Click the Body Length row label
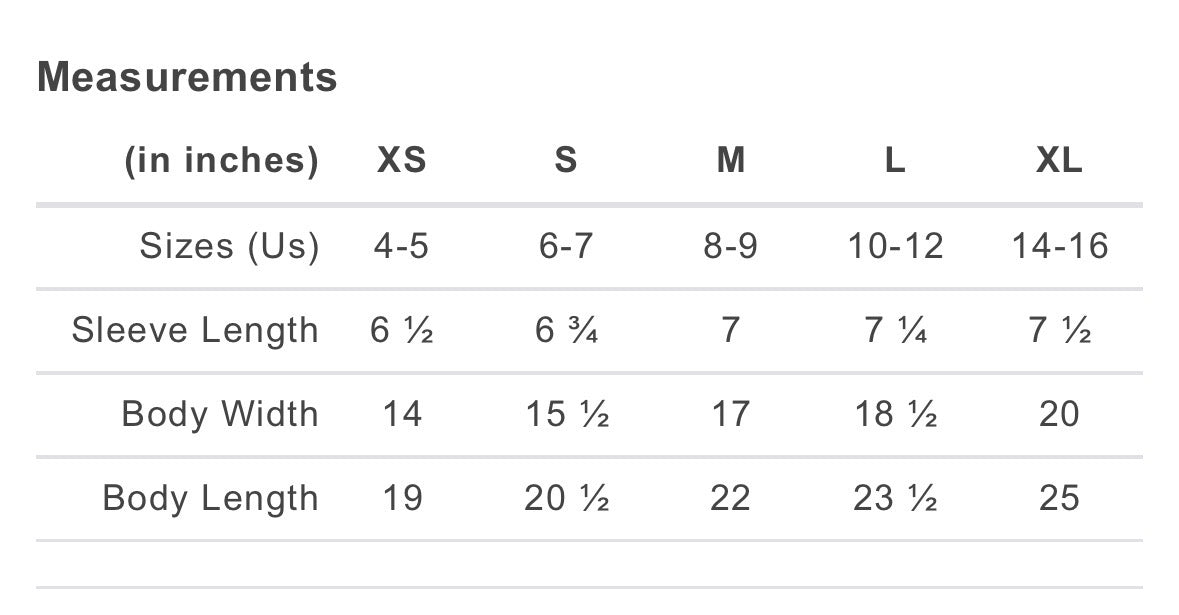This screenshot has height=615, width=1179. coord(211,498)
